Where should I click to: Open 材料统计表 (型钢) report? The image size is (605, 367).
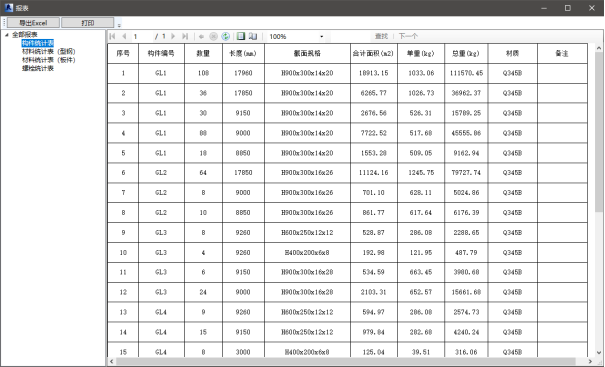48,51
